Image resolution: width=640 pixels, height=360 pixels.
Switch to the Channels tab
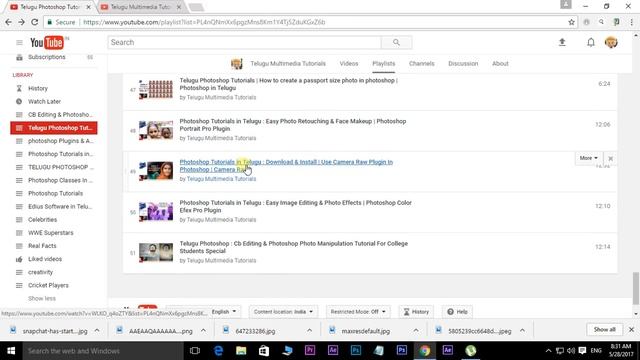pos(422,64)
